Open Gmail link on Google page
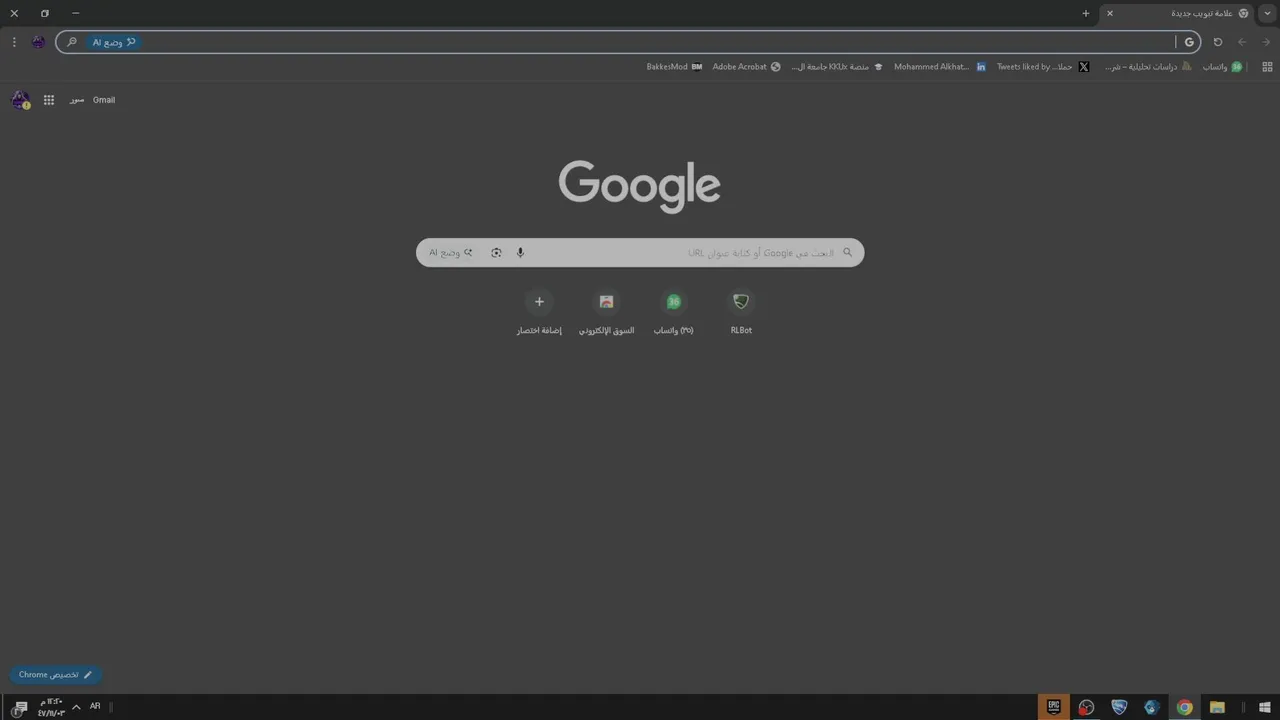This screenshot has width=1280, height=720. tap(104, 100)
